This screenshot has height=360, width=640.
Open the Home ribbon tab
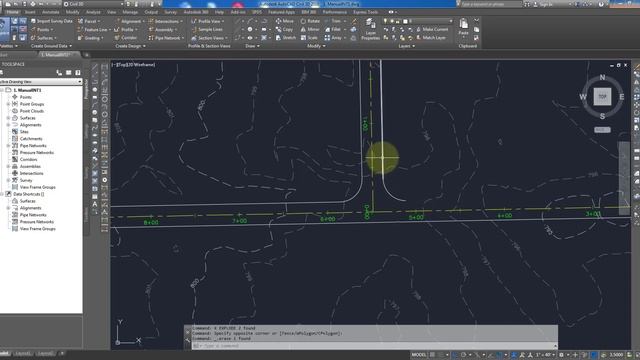[12, 12]
